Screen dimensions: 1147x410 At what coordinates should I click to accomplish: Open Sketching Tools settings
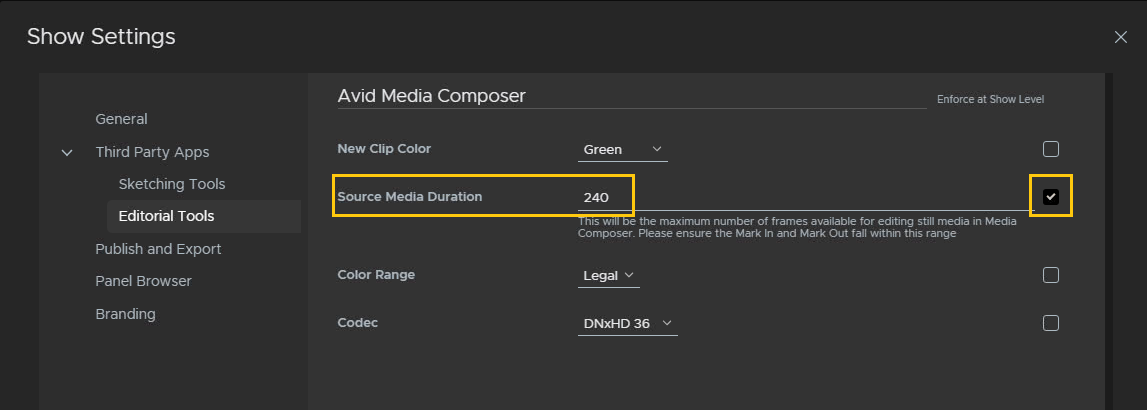[x=172, y=184]
